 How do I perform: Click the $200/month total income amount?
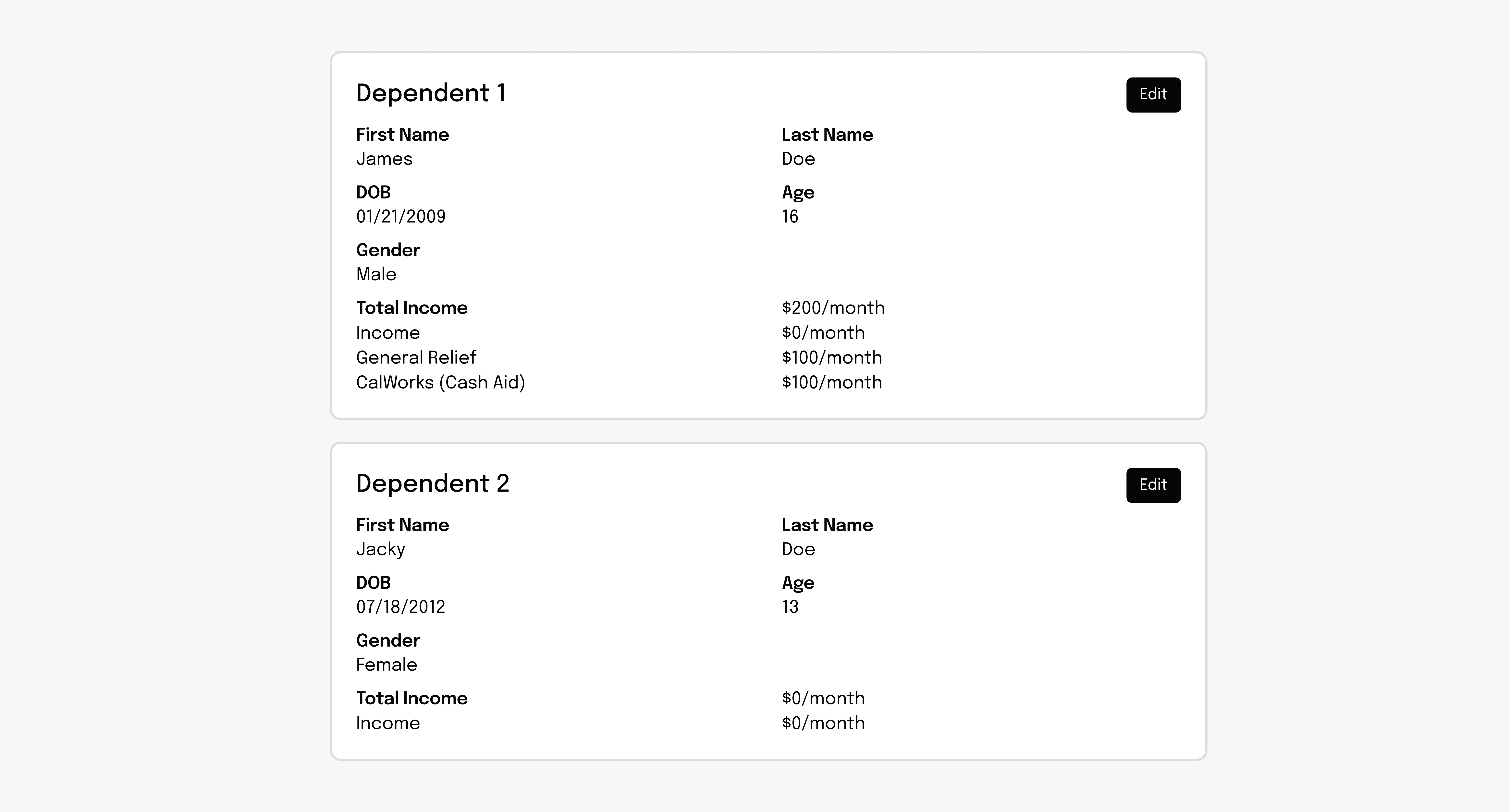(x=833, y=308)
